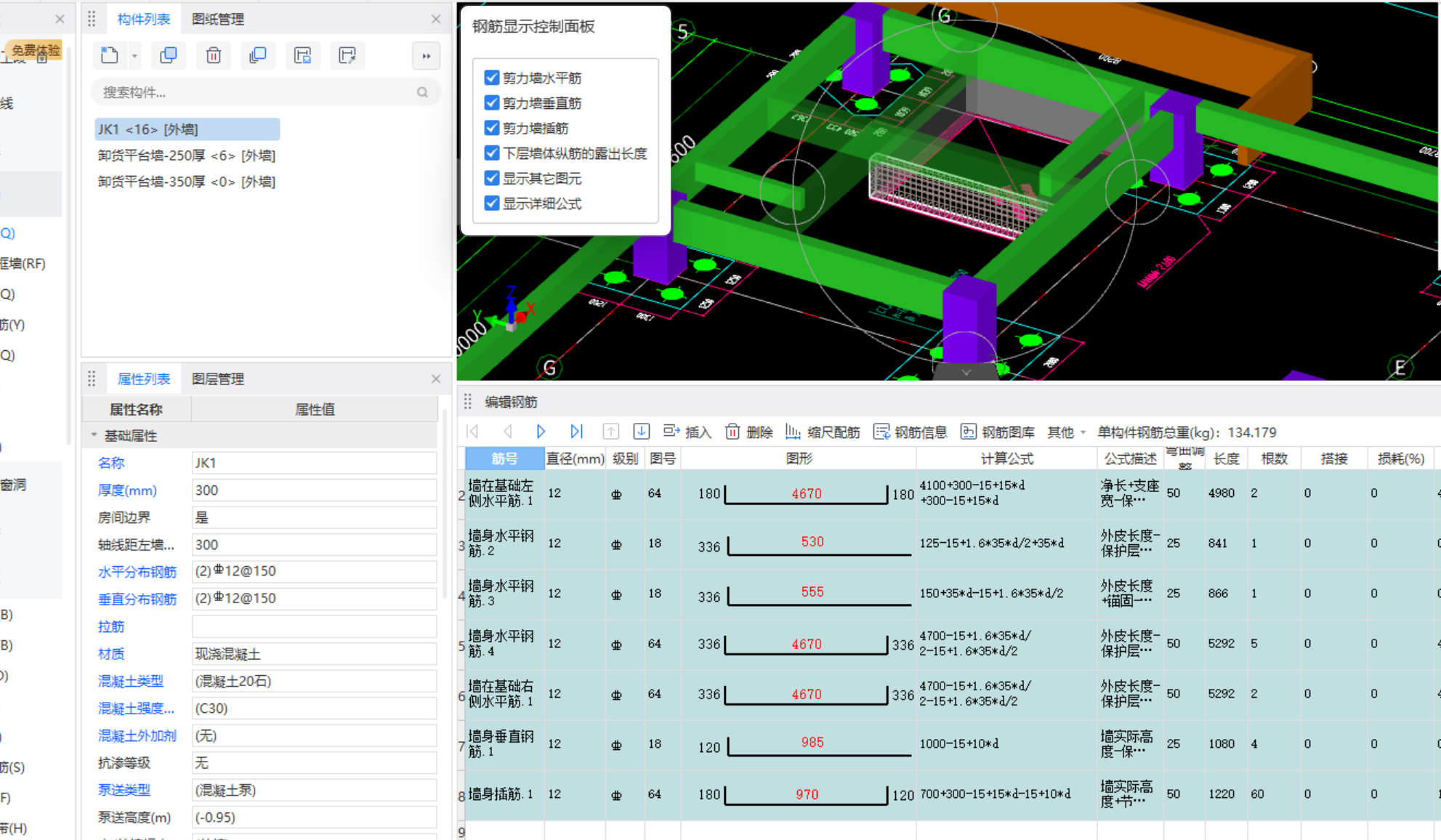Toggle 下层墙体纵筋的露出长度 checkbox
The width and height of the screenshot is (1441, 840).
pyautogui.click(x=492, y=153)
